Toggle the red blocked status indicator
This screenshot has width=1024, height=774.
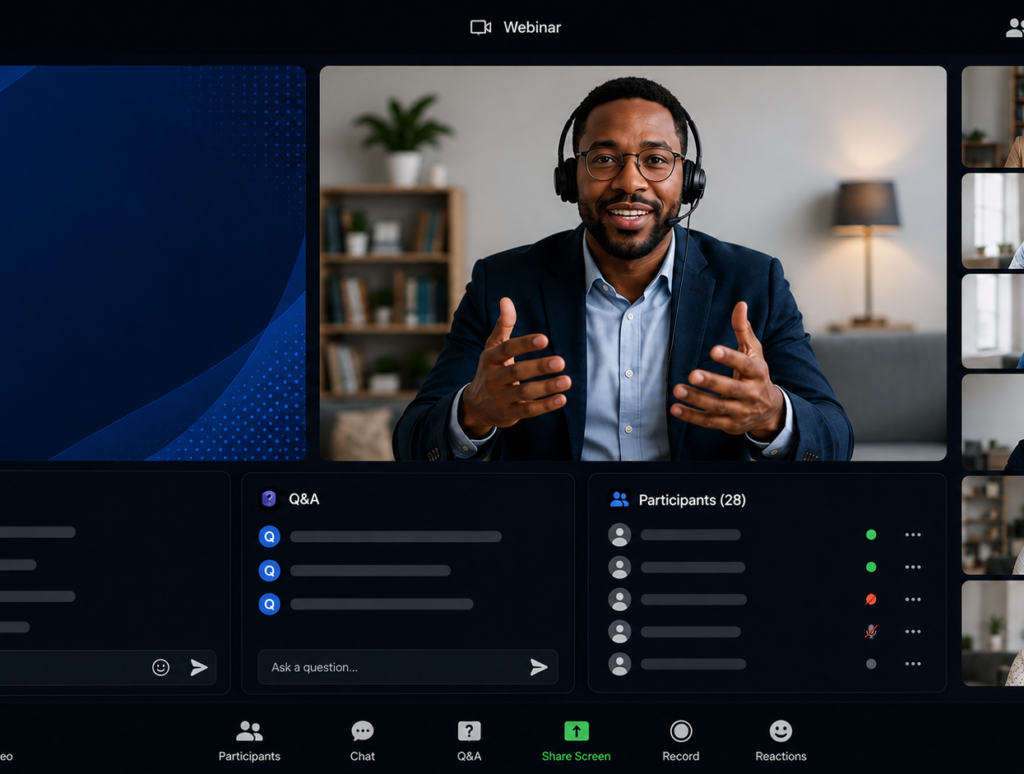click(871, 599)
